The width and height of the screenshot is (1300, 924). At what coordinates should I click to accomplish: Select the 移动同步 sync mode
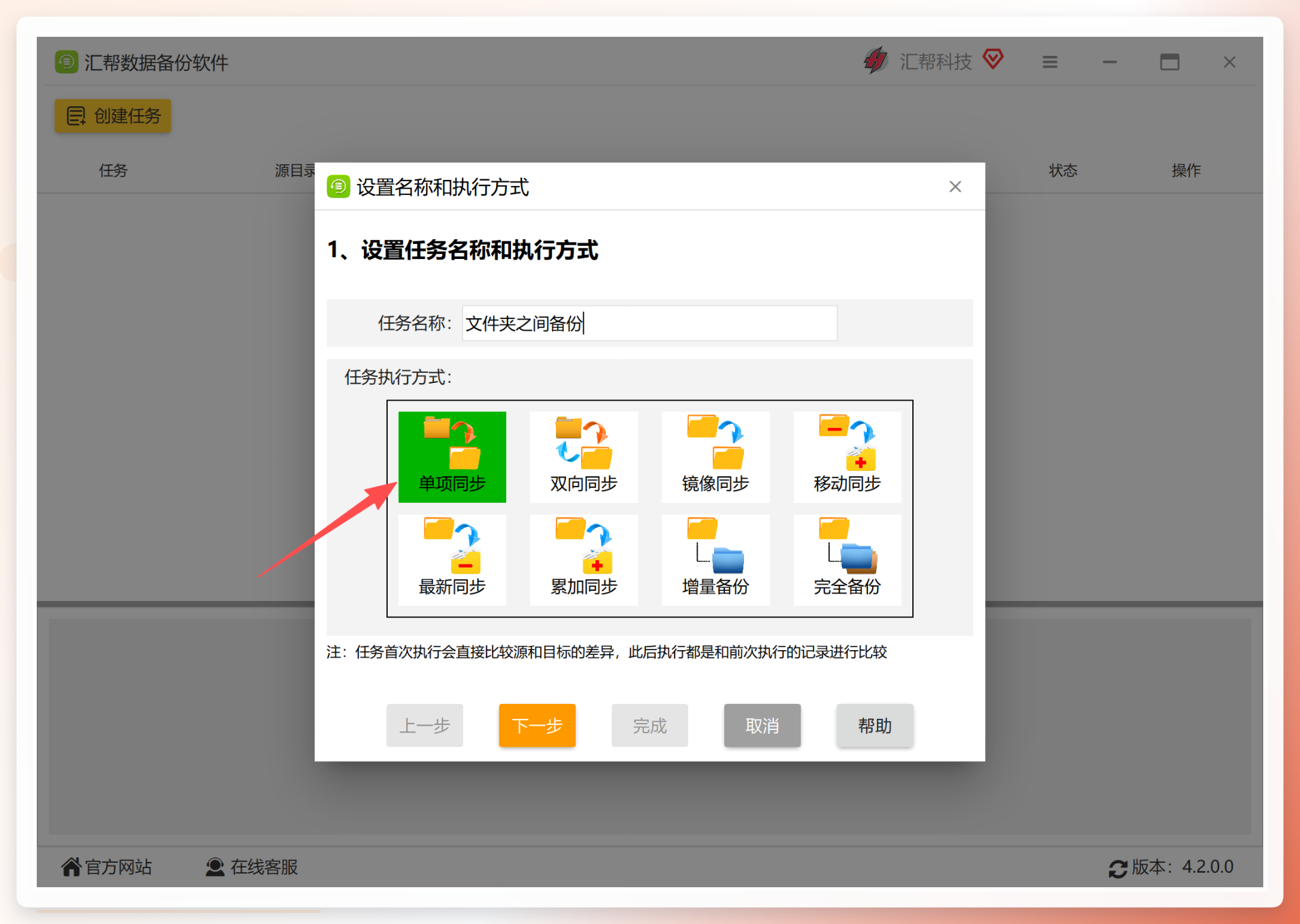[847, 457]
